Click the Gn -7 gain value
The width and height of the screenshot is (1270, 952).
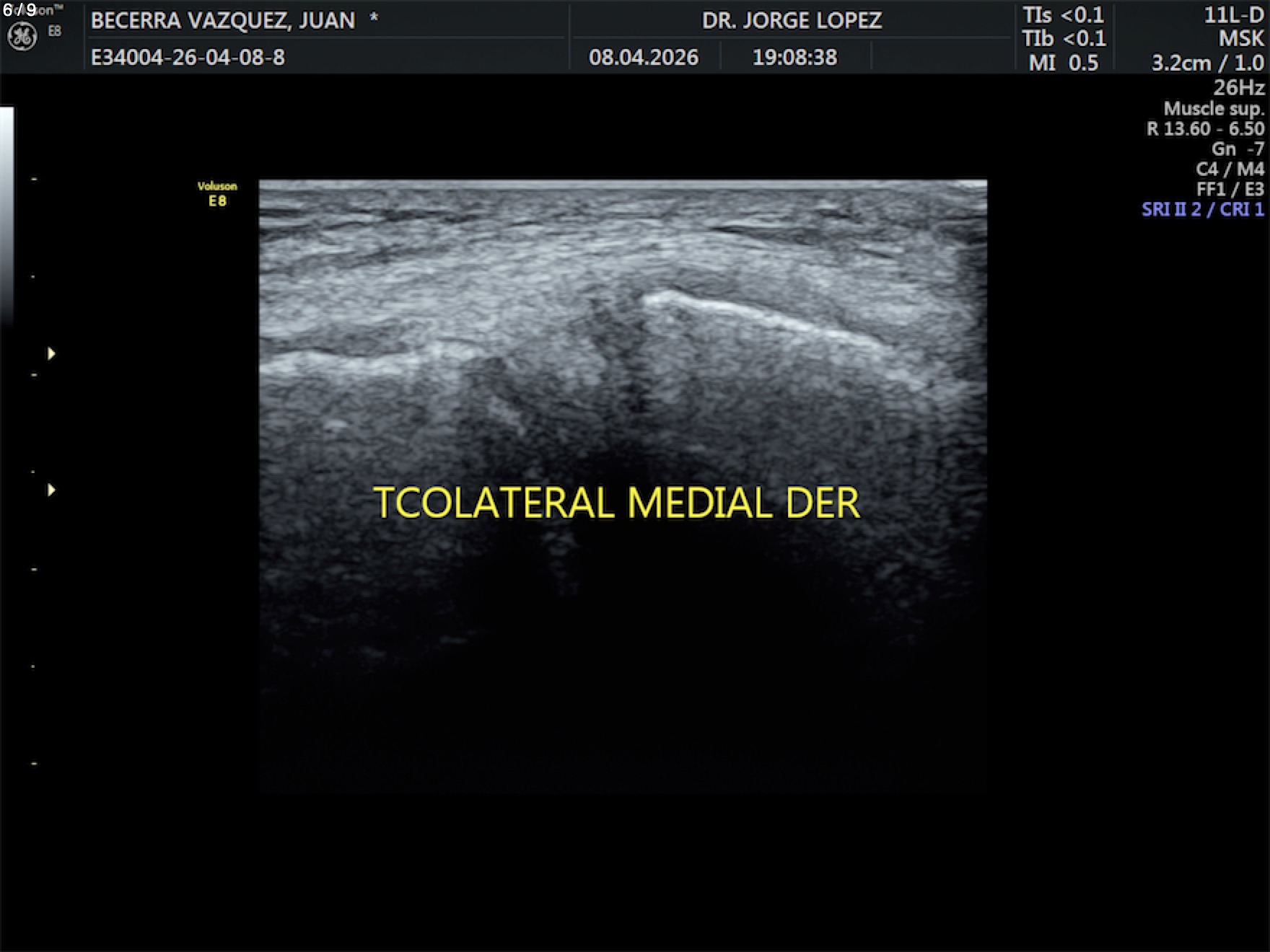pyautogui.click(x=1238, y=149)
